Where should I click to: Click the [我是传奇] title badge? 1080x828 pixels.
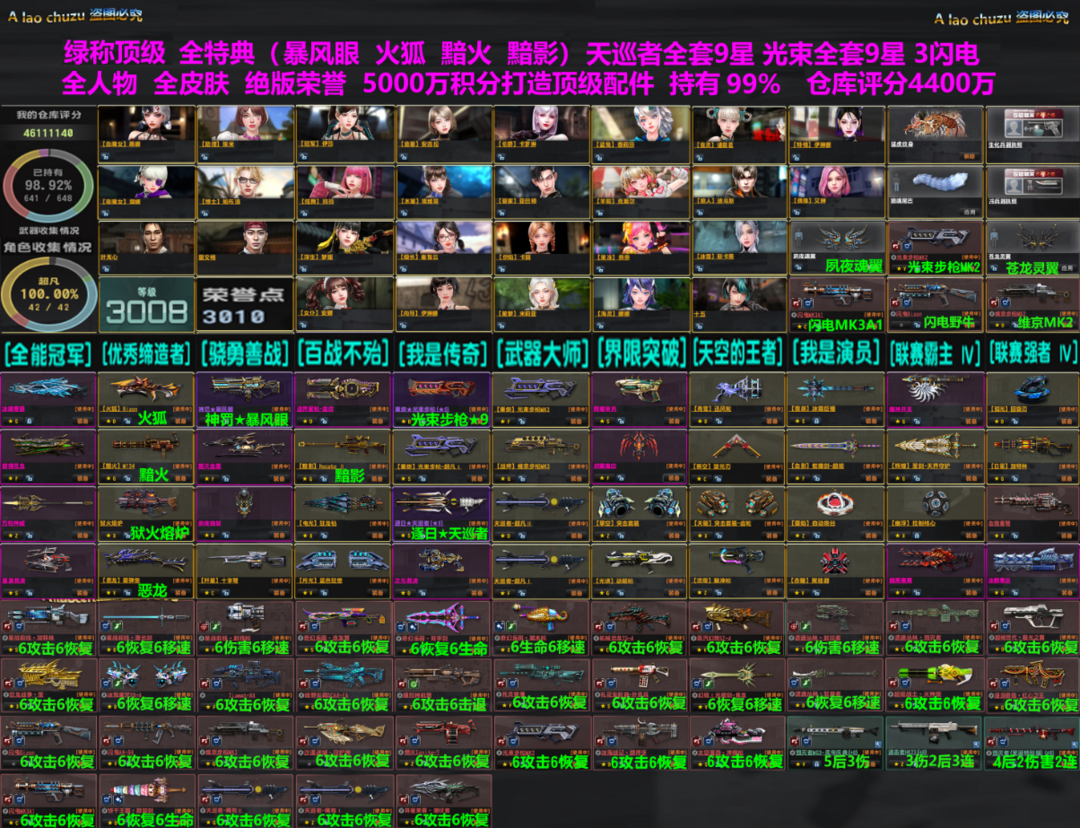coord(442,353)
